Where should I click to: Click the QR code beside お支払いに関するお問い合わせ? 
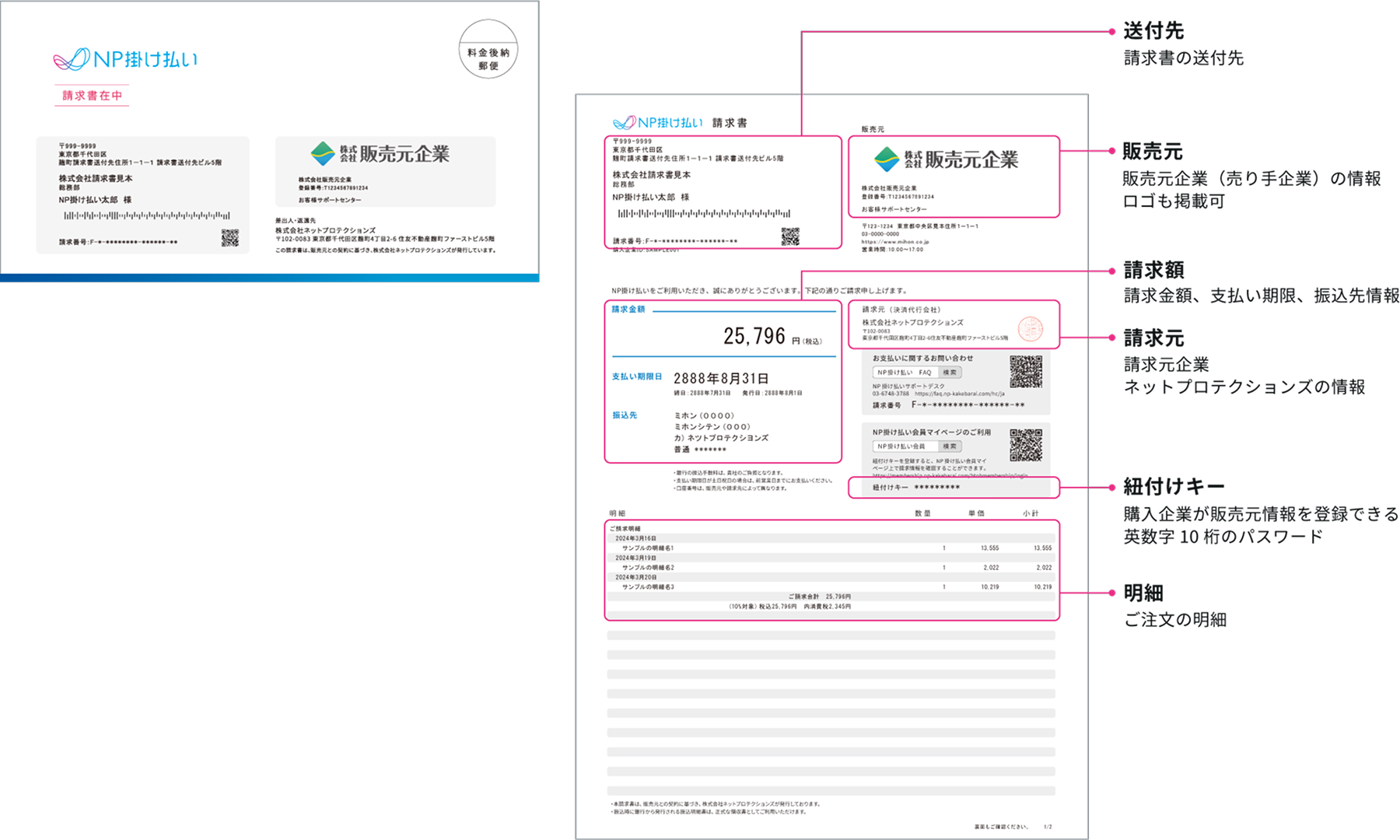tap(1025, 372)
